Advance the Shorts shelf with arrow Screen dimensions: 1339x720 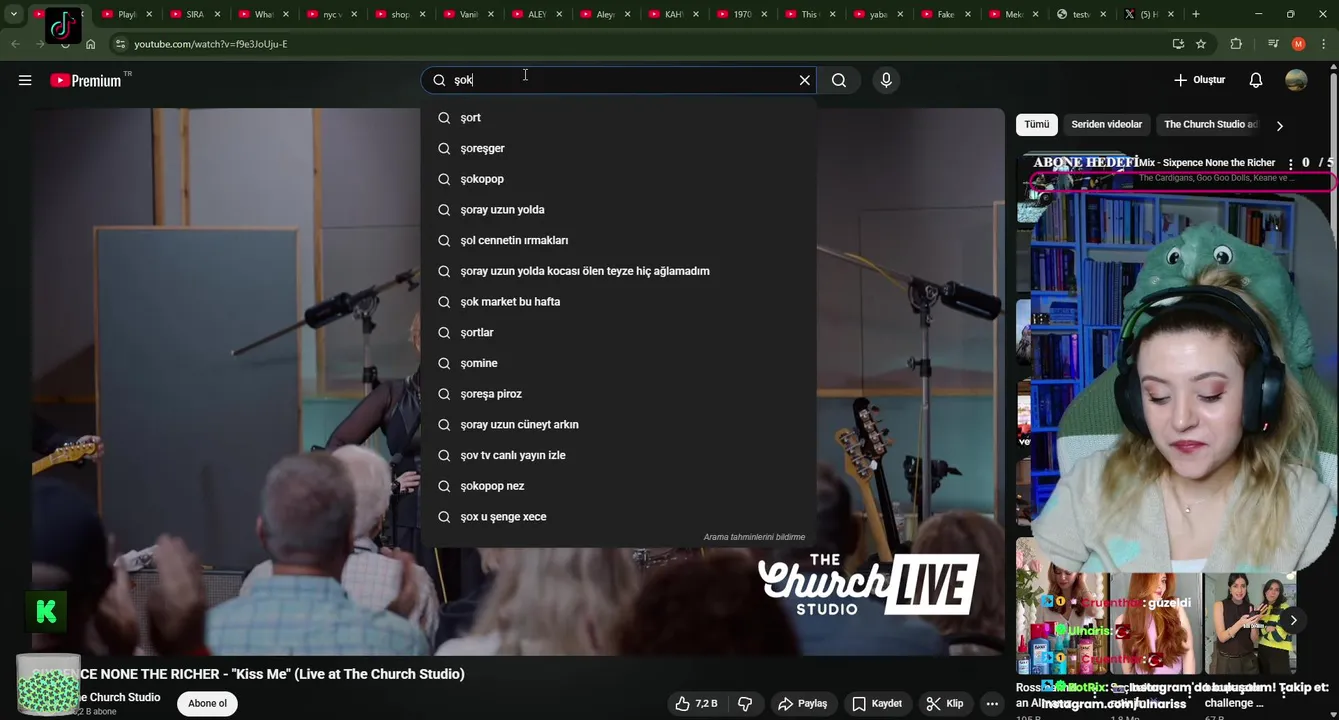[x=1293, y=620]
